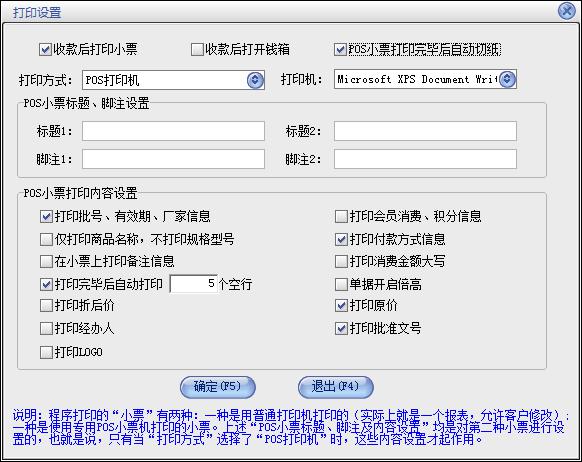Expand the 打印机 printer selection dropdown
Viewport: 582px width, 462px height.
(x=507, y=79)
